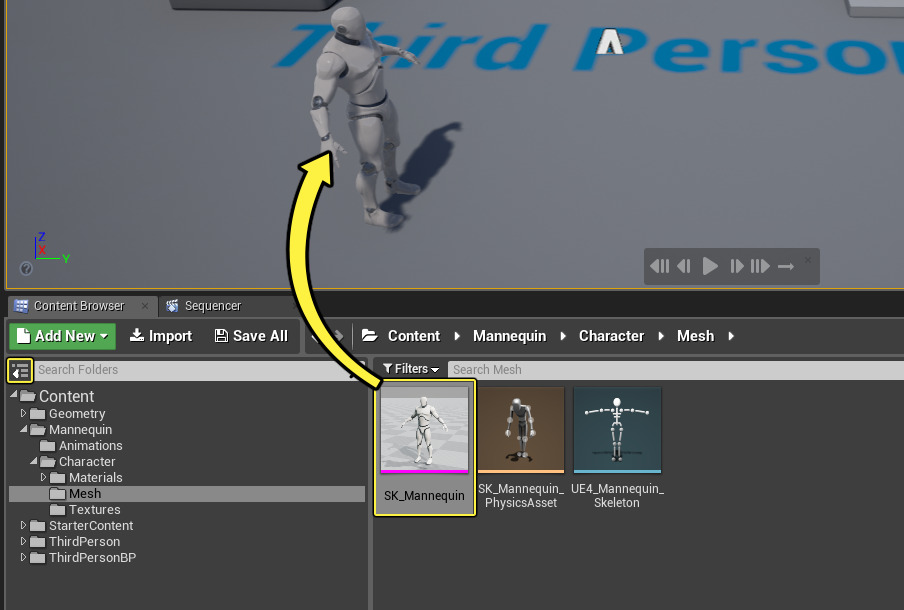The width and height of the screenshot is (904, 610).
Task: Collapse the Mannequin folder arrow
Action: pos(24,430)
